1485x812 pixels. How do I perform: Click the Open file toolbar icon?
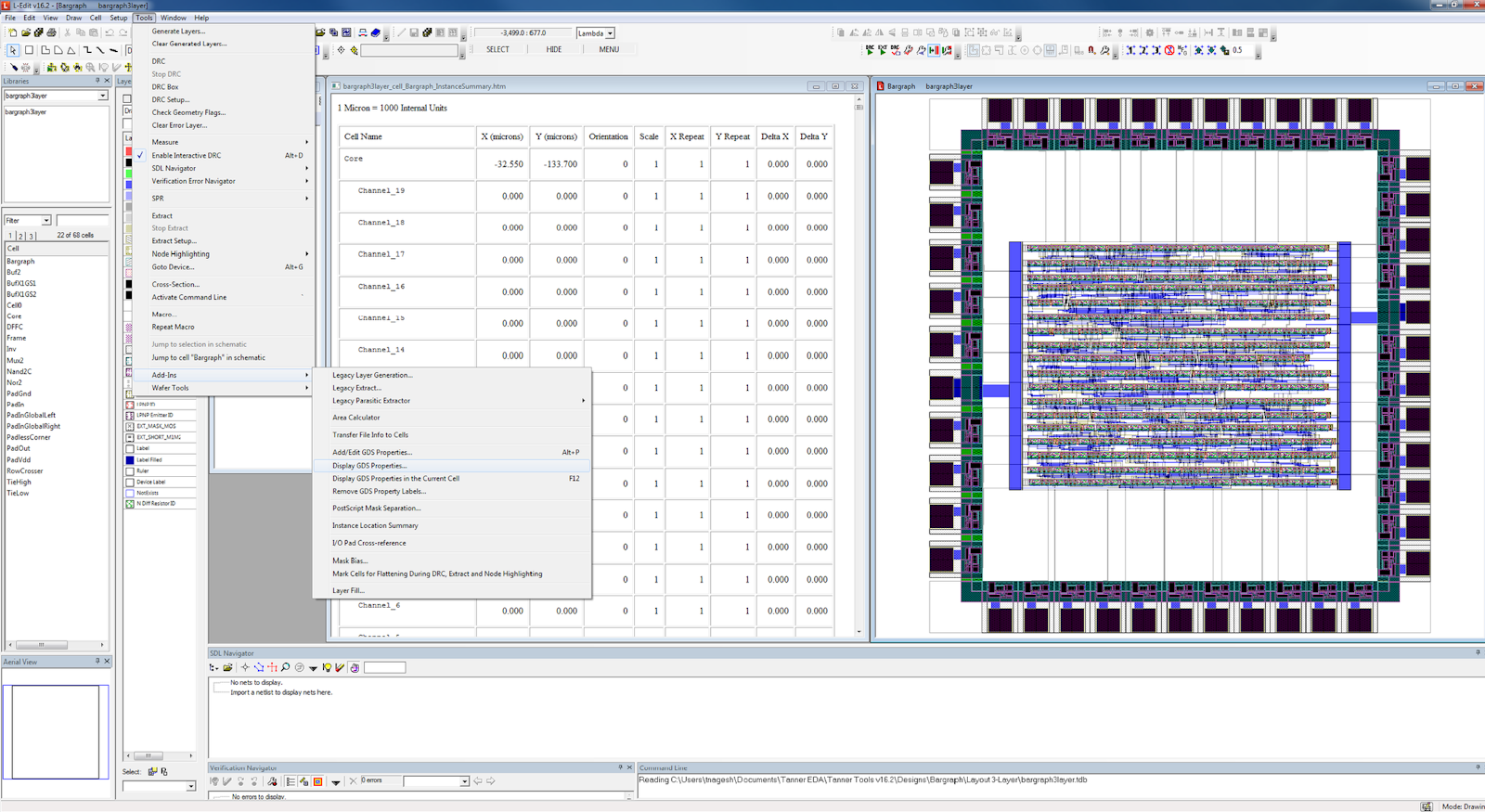[x=25, y=32]
